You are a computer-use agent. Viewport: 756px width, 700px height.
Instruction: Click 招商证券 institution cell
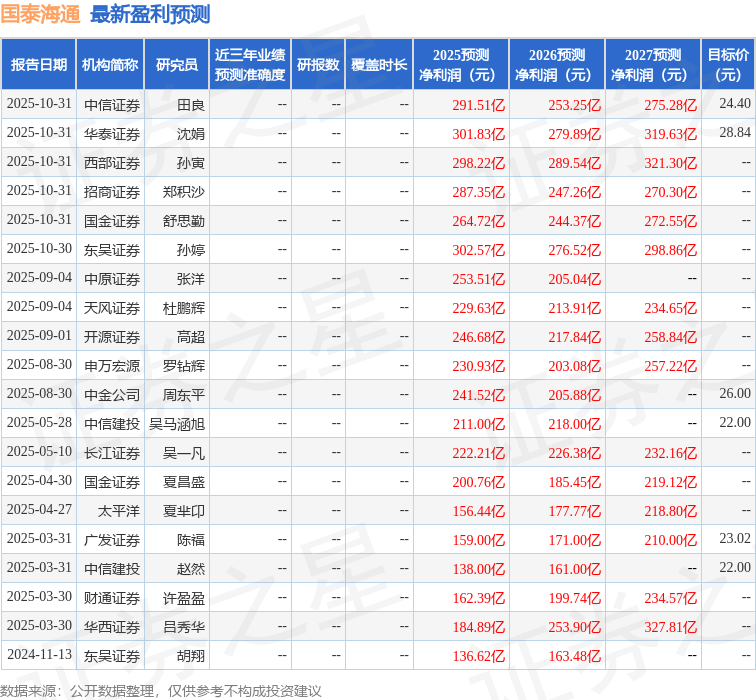[x=112, y=192]
